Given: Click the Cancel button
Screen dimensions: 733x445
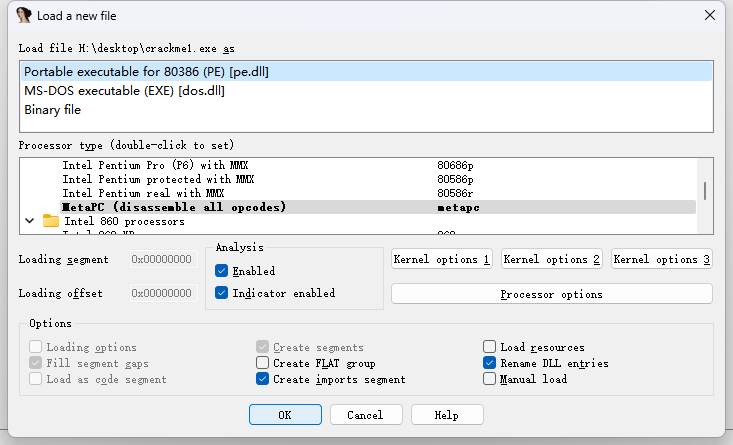Looking at the screenshot, I should 366,415.
